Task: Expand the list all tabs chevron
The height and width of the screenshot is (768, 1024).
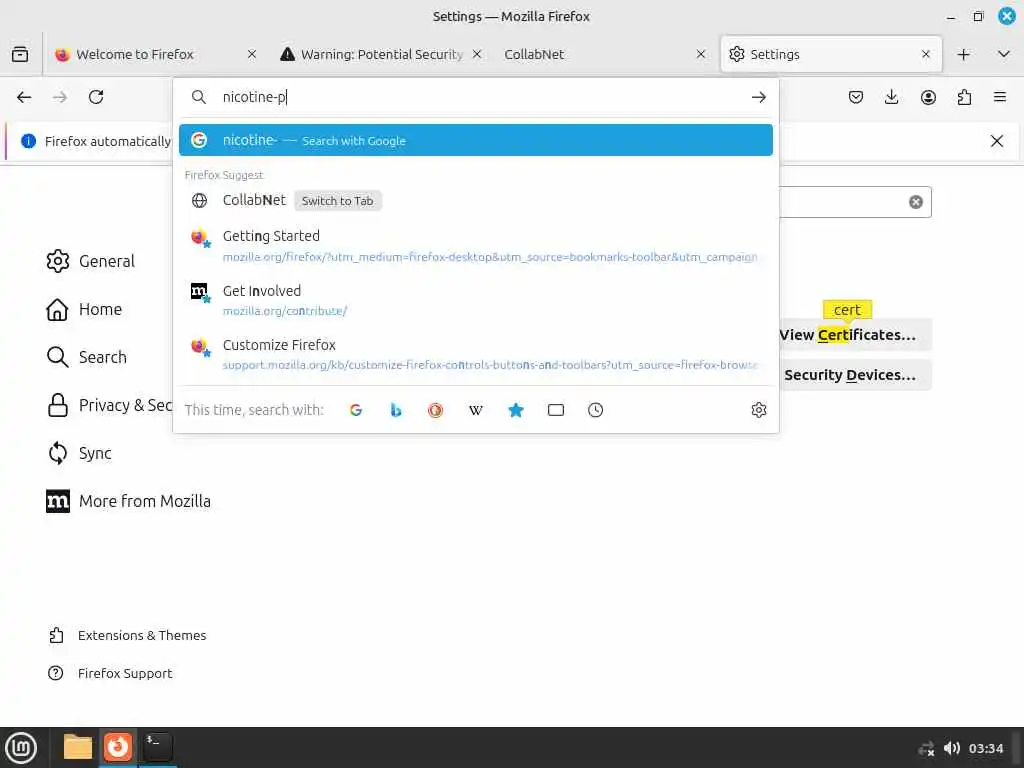Action: click(x=1004, y=54)
